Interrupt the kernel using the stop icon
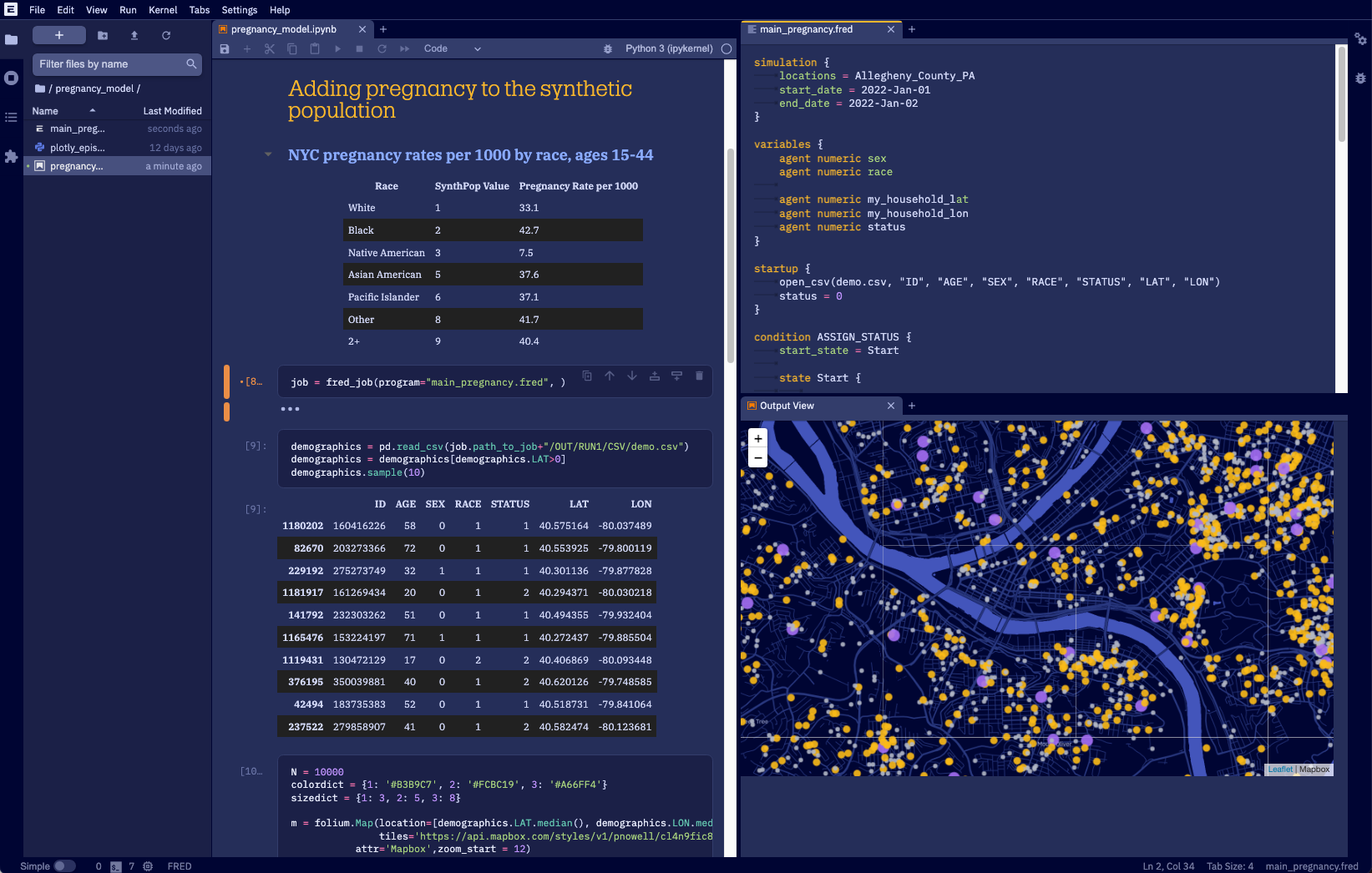Screen dimensions: 1372x873 (360, 48)
